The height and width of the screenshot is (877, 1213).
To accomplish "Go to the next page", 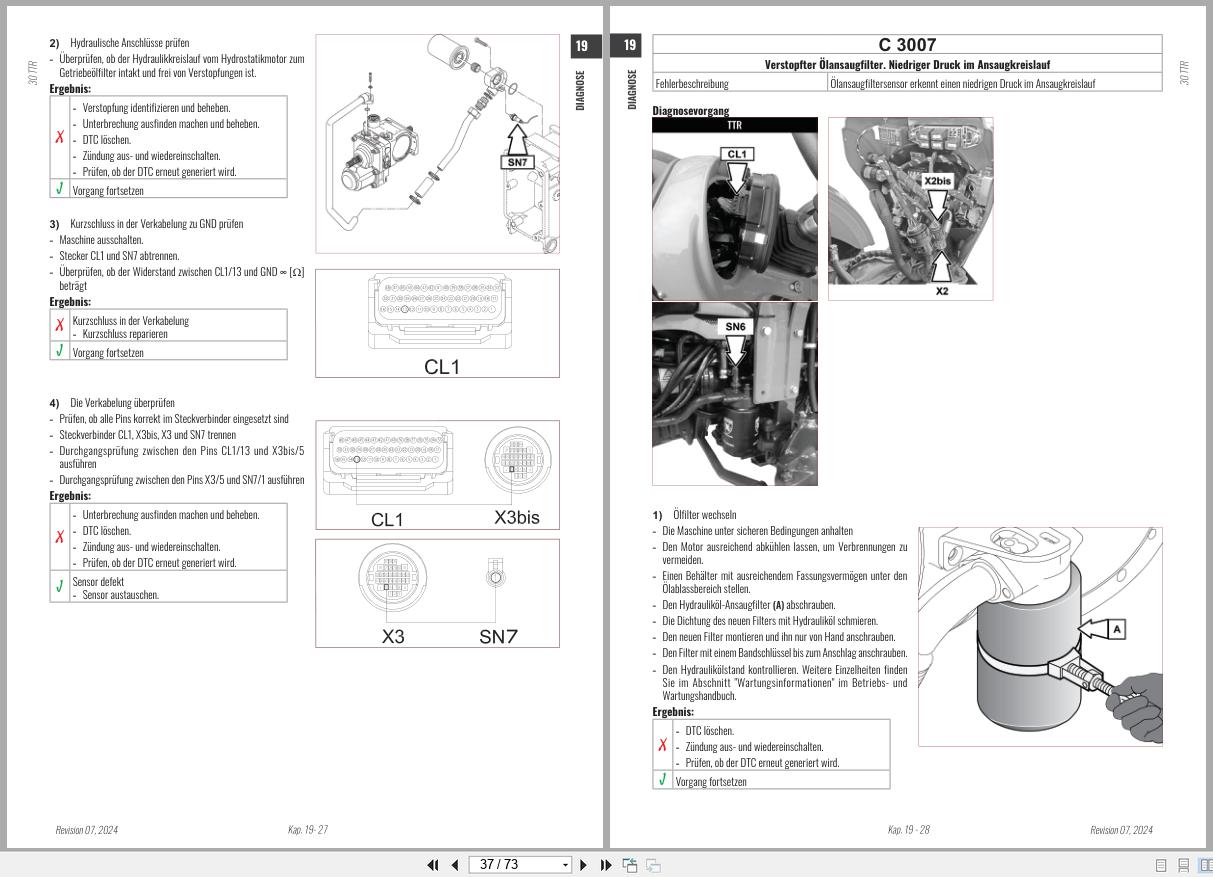I will [584, 865].
